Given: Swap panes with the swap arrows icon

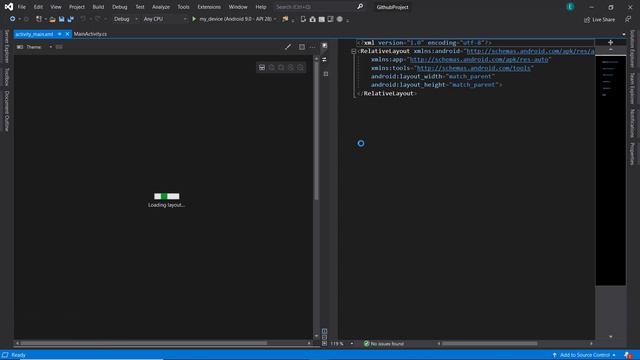Looking at the screenshot, I should pos(324,60).
